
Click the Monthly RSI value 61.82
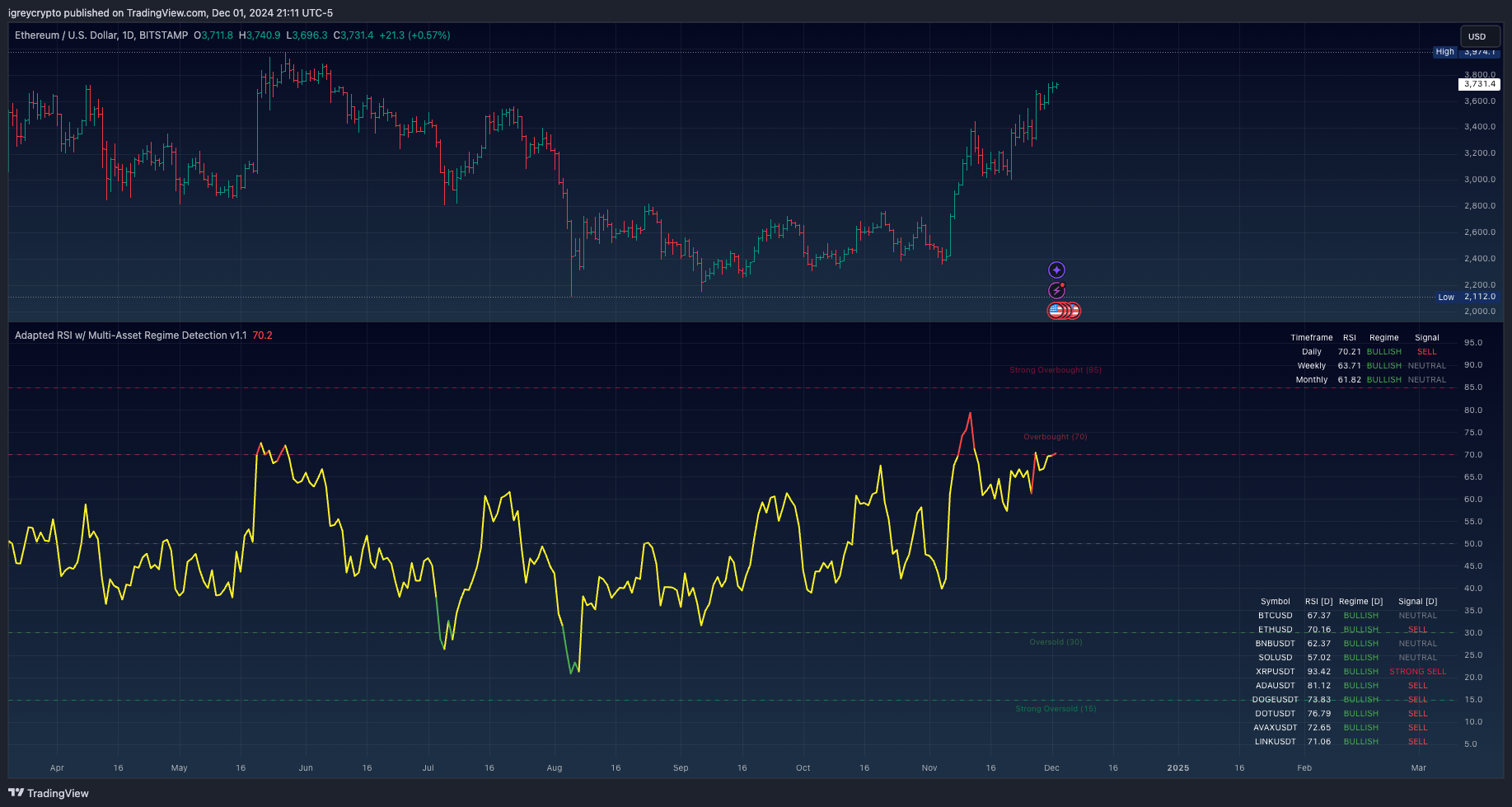point(1350,380)
